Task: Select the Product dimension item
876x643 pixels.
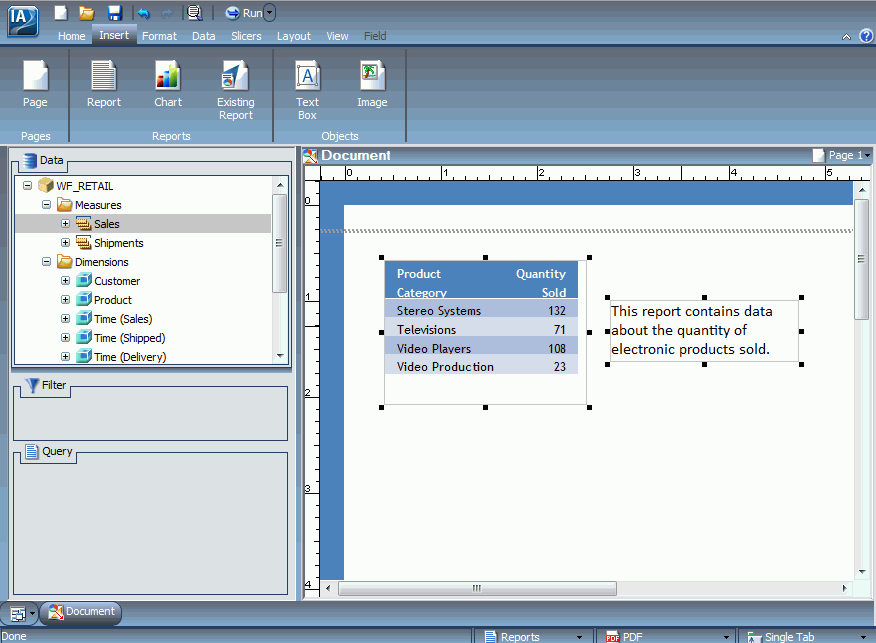Action: coord(113,300)
